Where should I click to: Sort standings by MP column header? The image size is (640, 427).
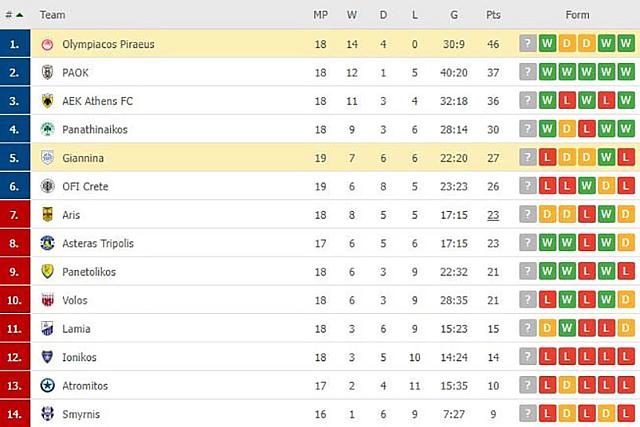320,15
